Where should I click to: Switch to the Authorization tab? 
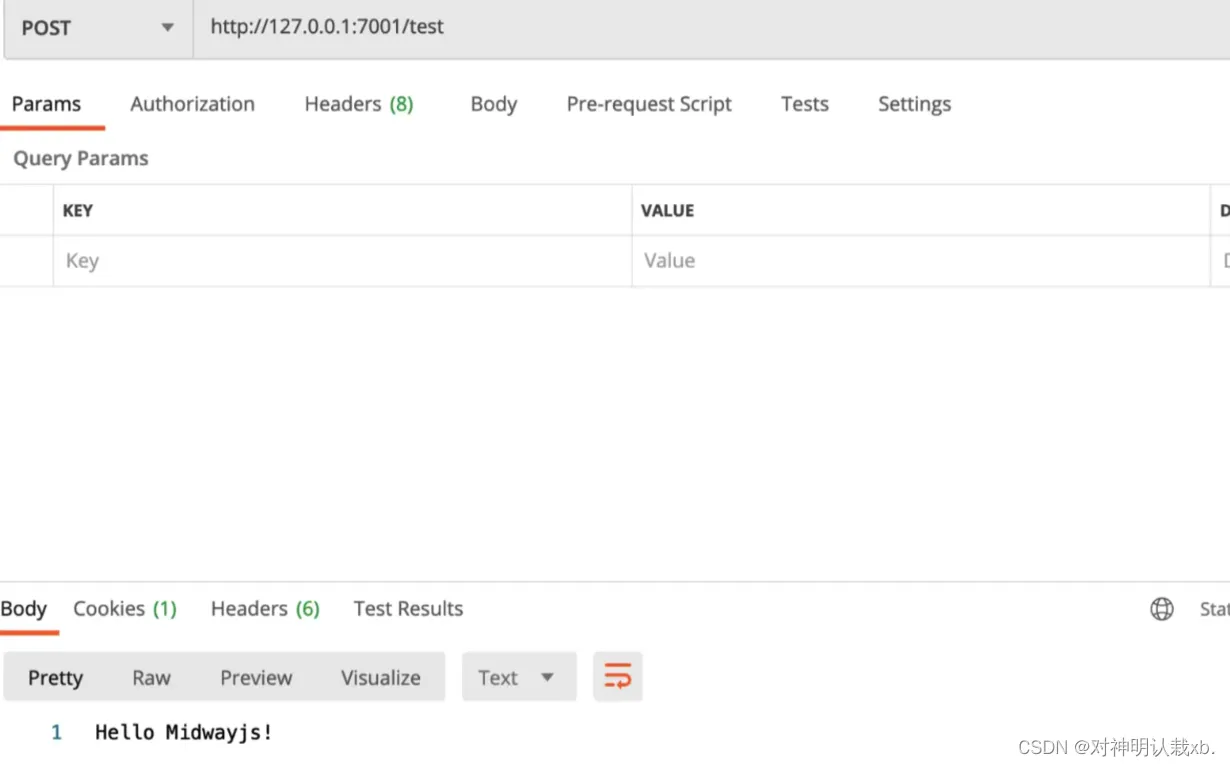pyautogui.click(x=192, y=104)
